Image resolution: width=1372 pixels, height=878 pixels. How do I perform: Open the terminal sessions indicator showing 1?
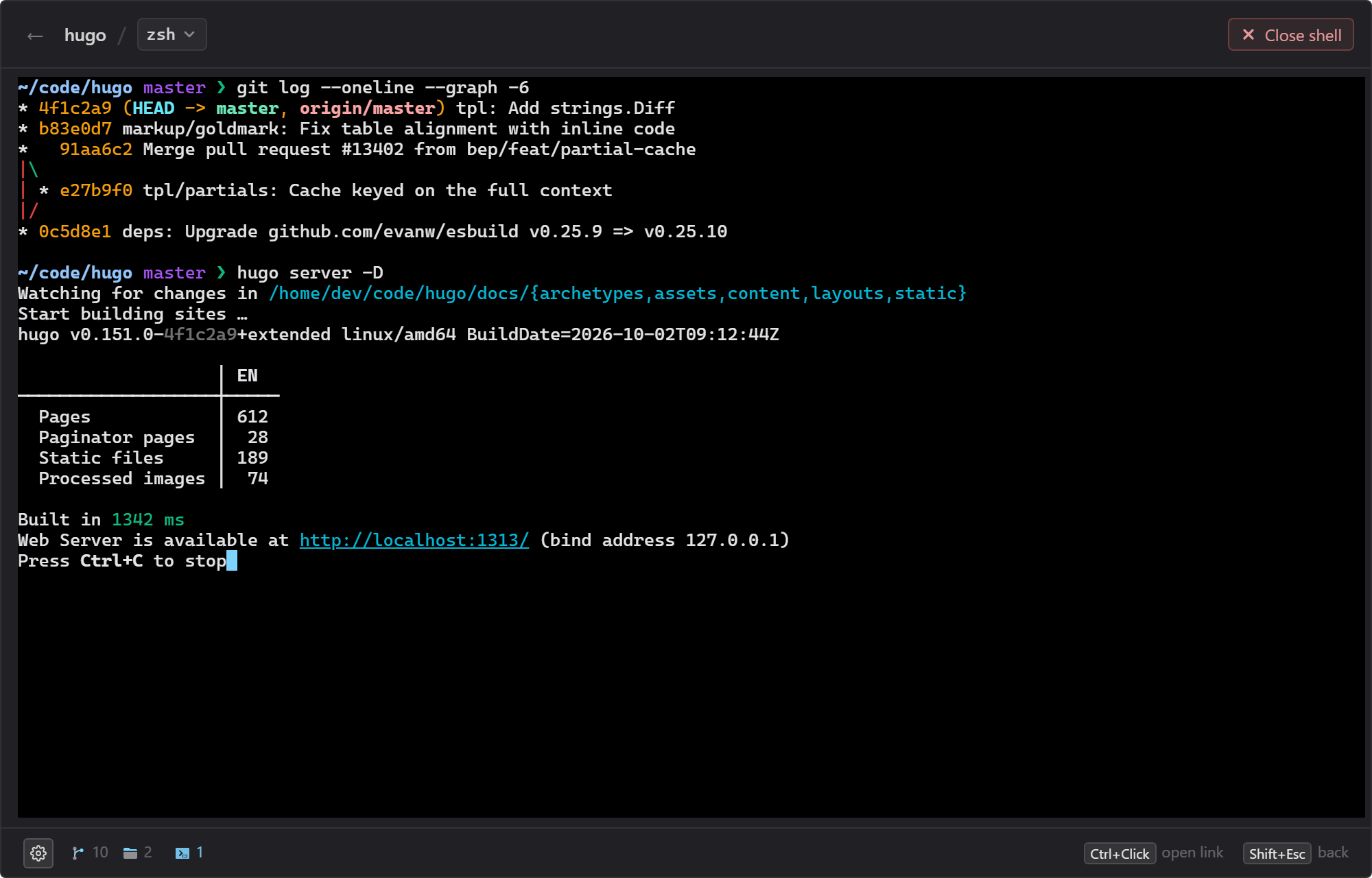(x=189, y=853)
